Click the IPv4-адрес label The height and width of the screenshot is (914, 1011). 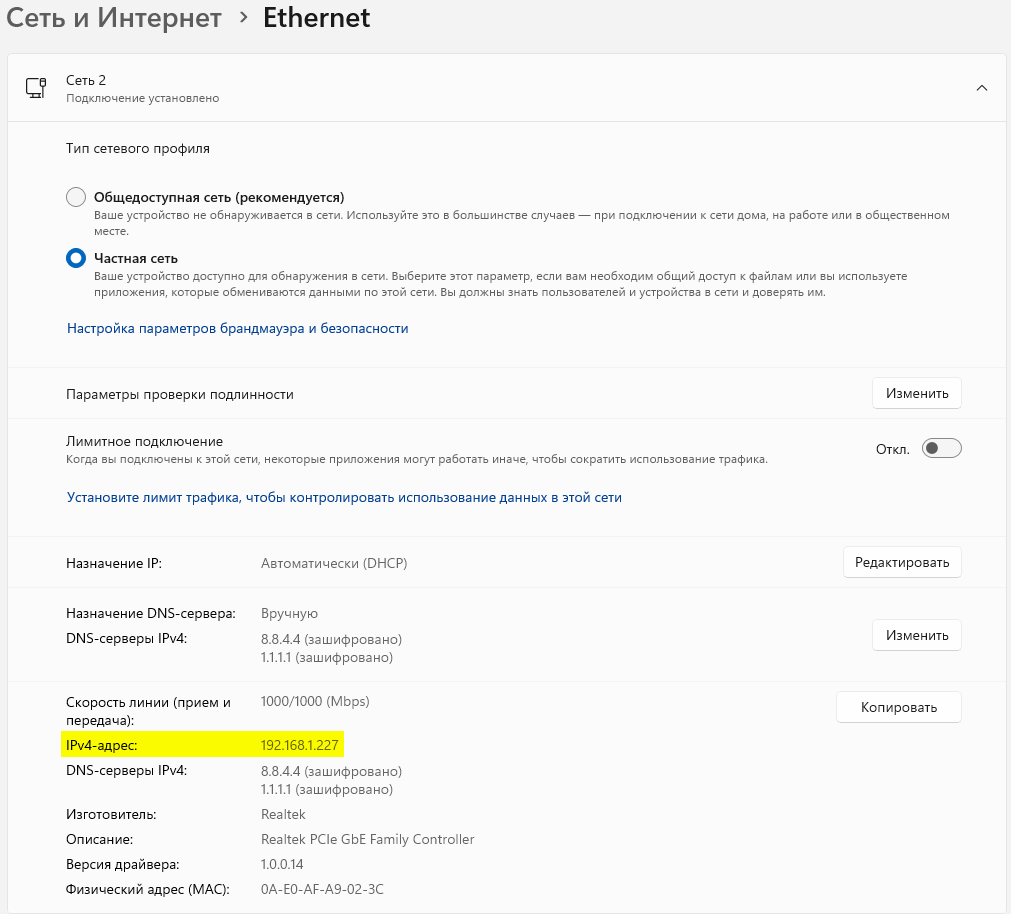[101, 745]
